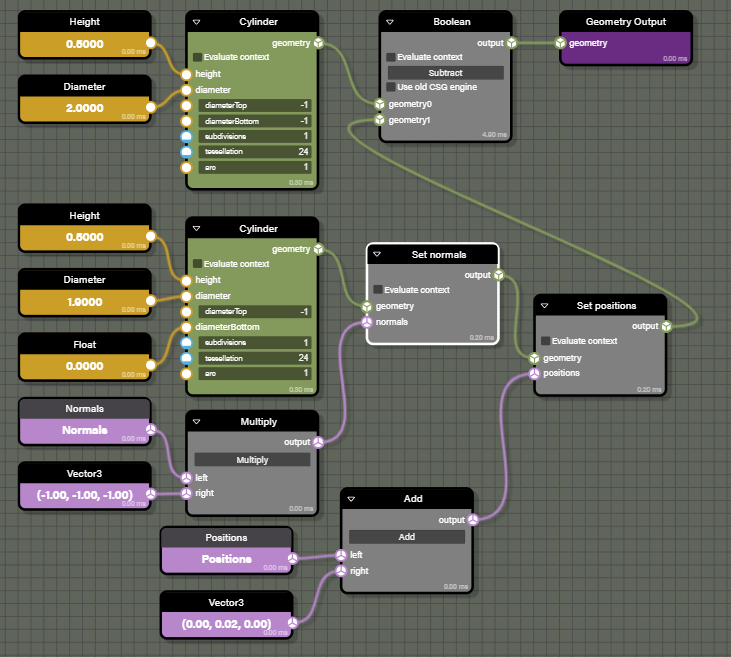
Task: Open the Multiply operation dropdown
Action: [x=252, y=460]
